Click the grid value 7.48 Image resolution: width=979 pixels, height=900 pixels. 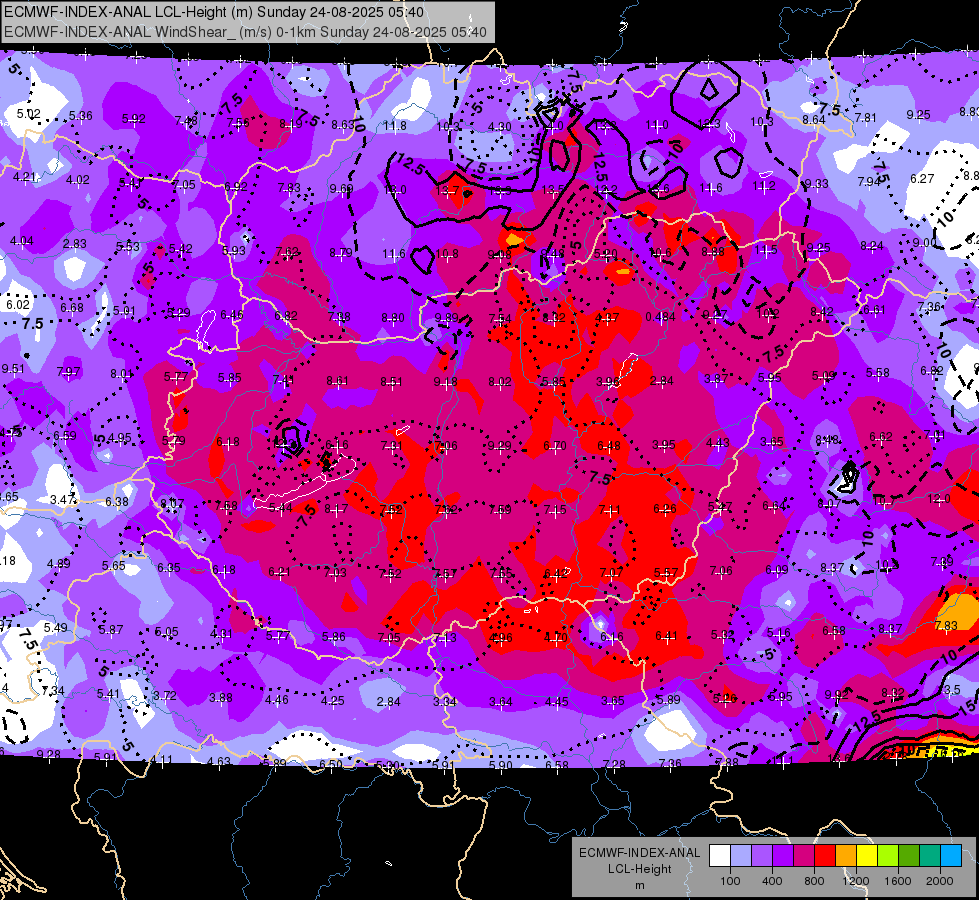click(x=186, y=121)
